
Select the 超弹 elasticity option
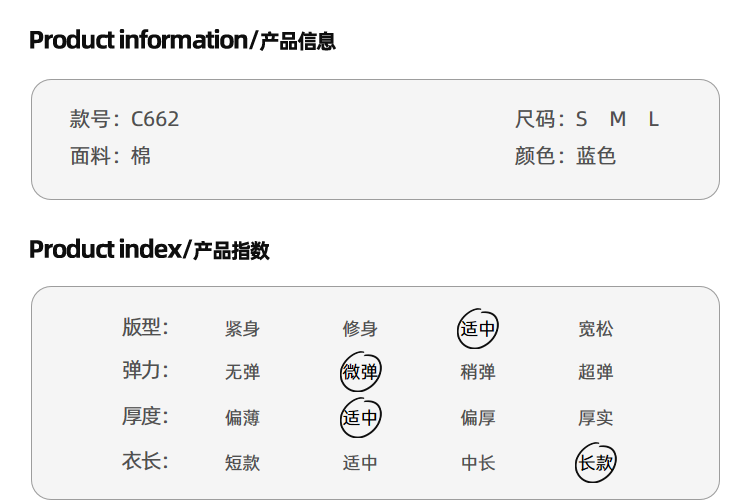click(596, 373)
